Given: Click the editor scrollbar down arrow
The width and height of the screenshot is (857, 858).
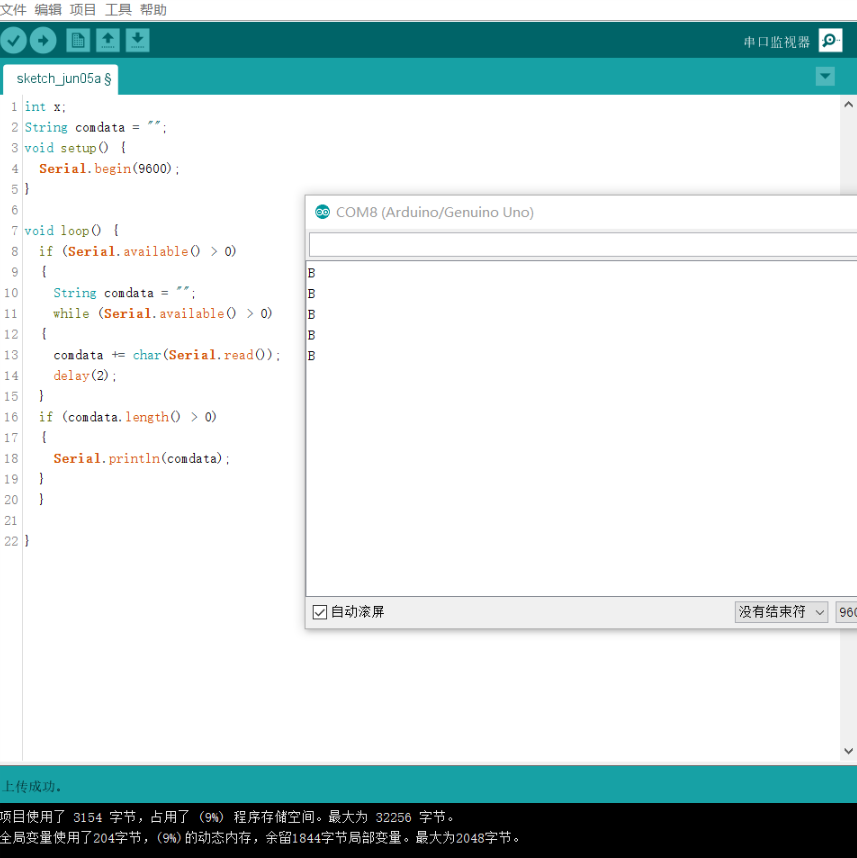Looking at the screenshot, I should coord(848,751).
